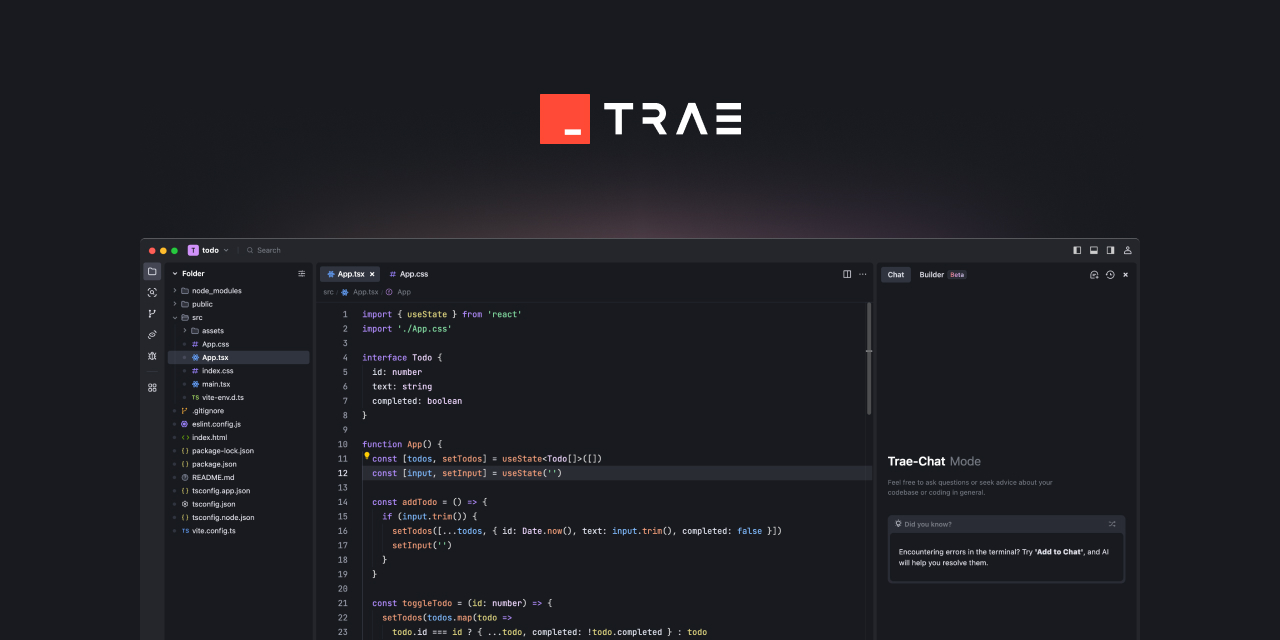Start a new chat with the new-chat icon
The height and width of the screenshot is (640, 1280).
tap(1094, 275)
